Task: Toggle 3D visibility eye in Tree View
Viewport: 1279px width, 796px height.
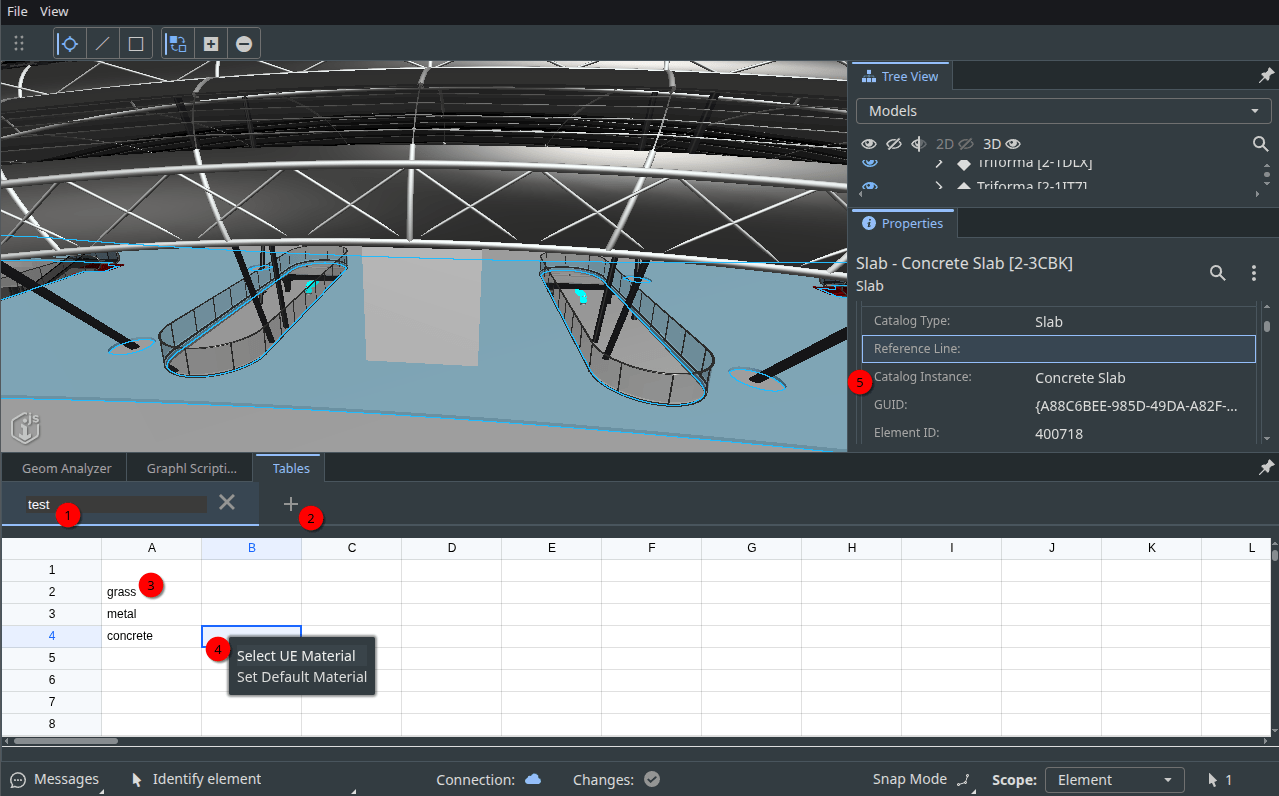Action: click(1012, 143)
